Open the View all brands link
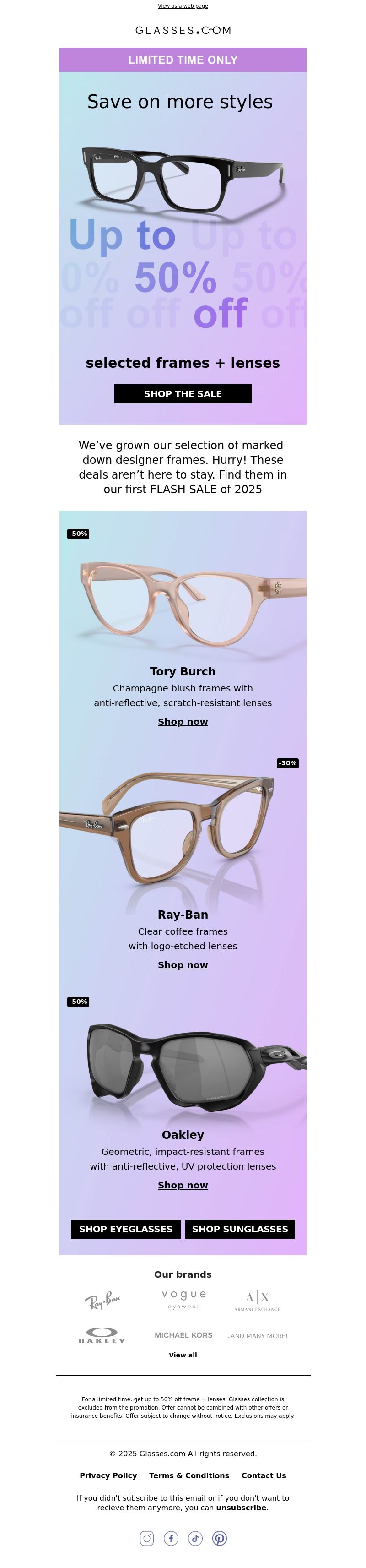The image size is (366, 1568). tap(183, 1355)
